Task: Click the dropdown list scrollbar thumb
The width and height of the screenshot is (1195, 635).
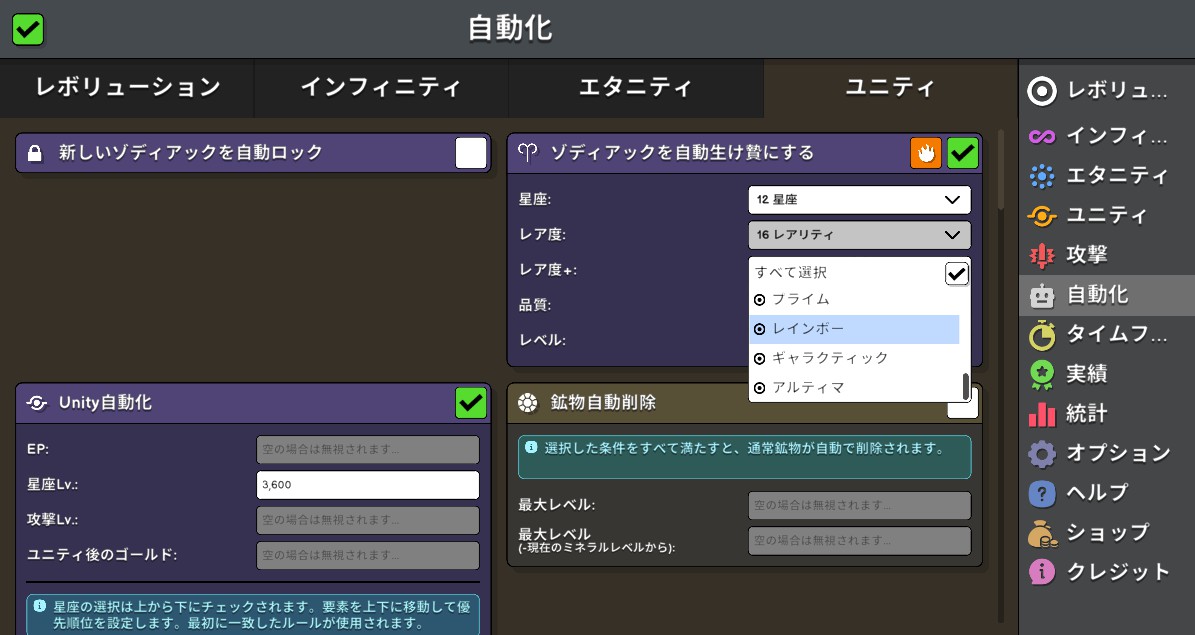Action: pyautogui.click(x=966, y=386)
